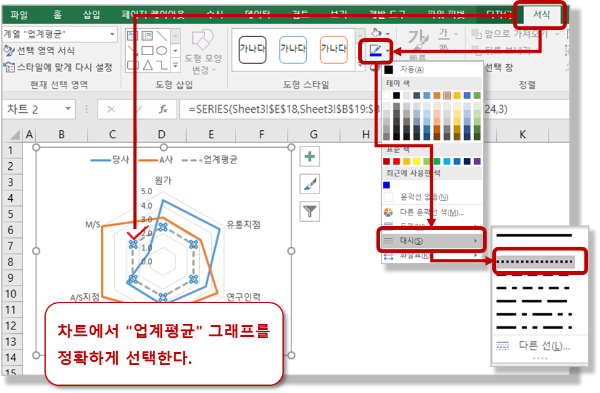Click the 당사 legend entry
This screenshot has width=600, height=393.
(x=111, y=160)
